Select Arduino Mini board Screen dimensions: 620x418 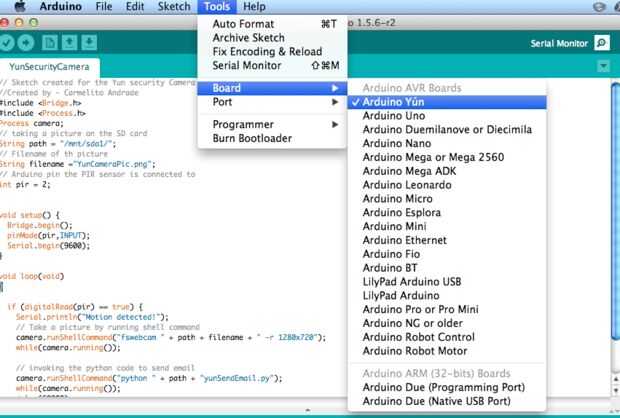(x=447, y=227)
